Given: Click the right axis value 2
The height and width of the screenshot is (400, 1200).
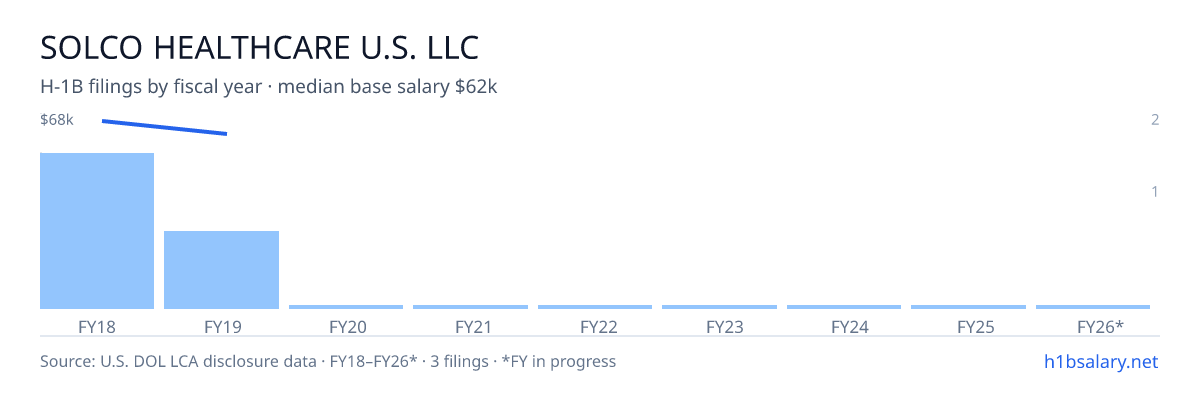Looking at the screenshot, I should 1155,120.
